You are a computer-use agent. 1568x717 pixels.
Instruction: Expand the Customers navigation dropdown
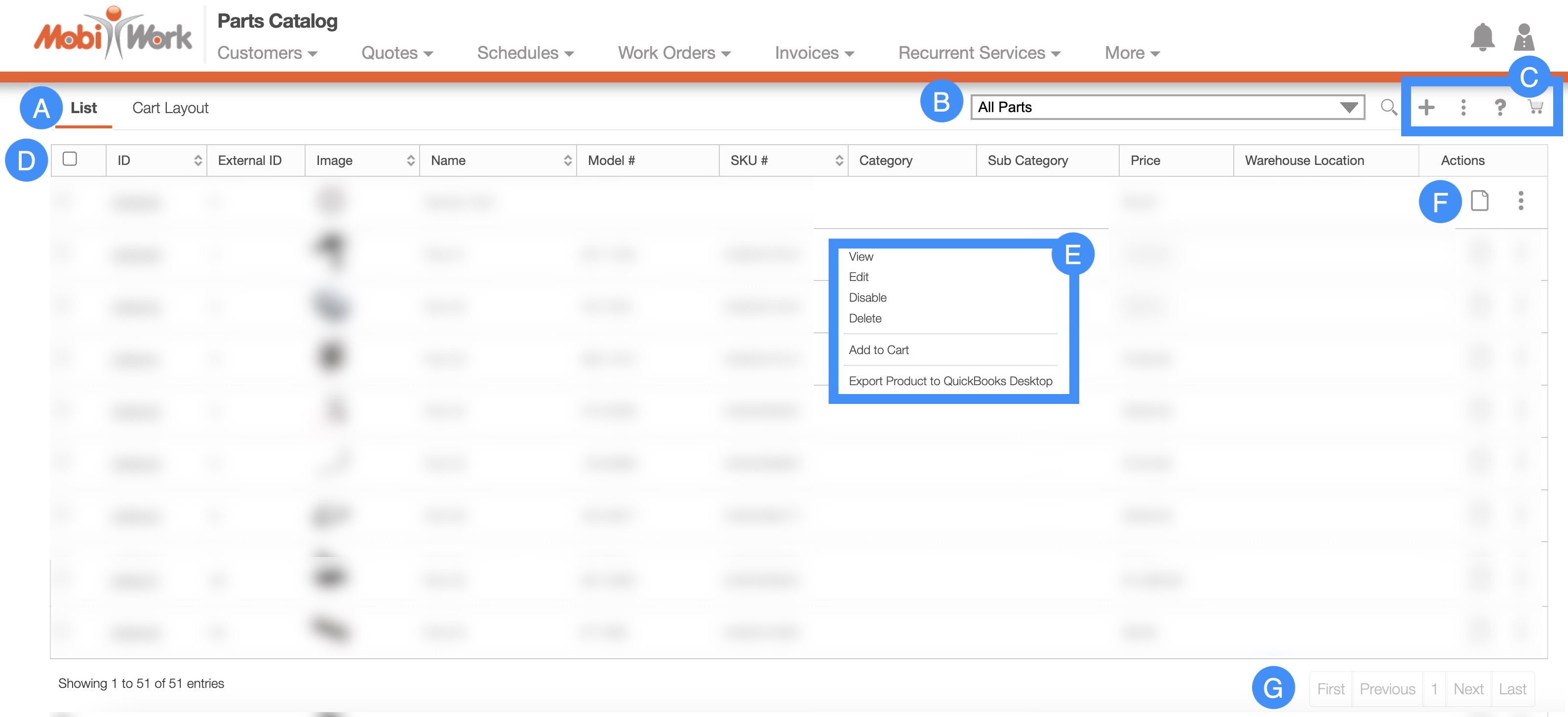(x=267, y=53)
